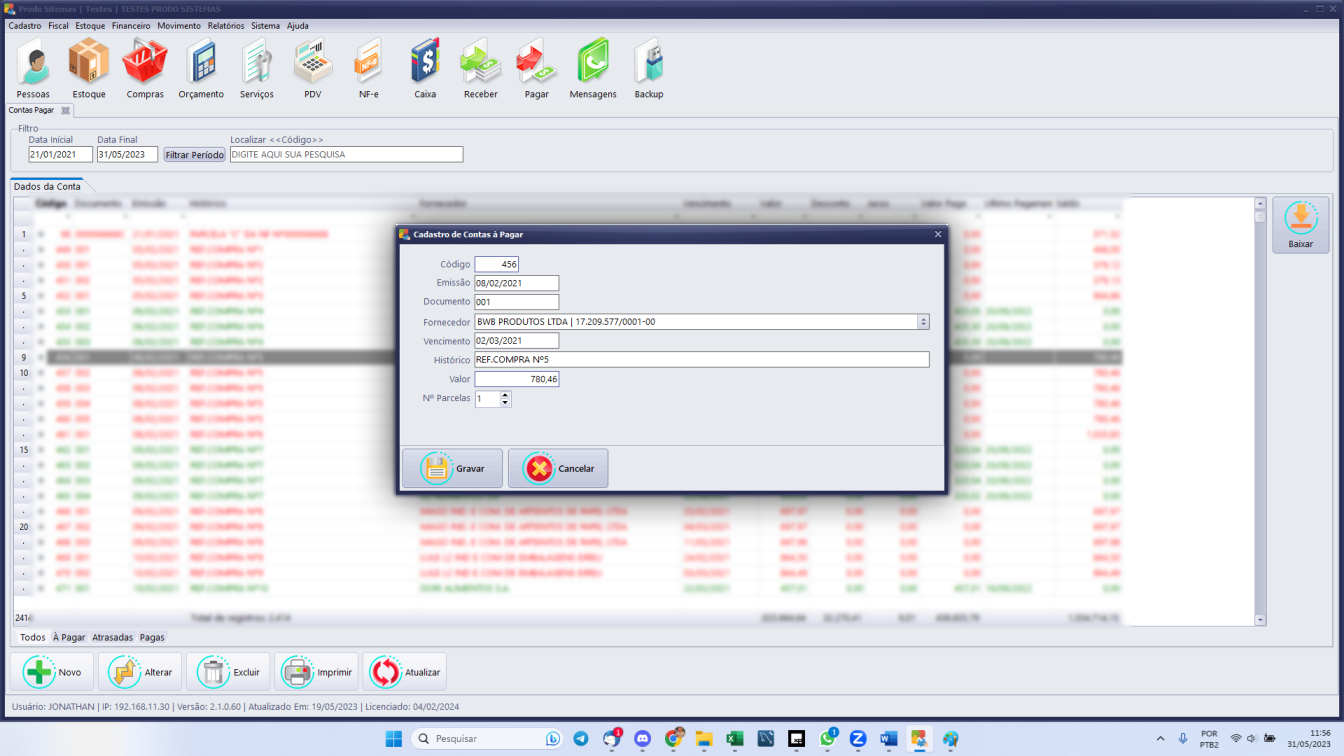Open the Pessoas module
The width and height of the screenshot is (1344, 756).
[33, 67]
